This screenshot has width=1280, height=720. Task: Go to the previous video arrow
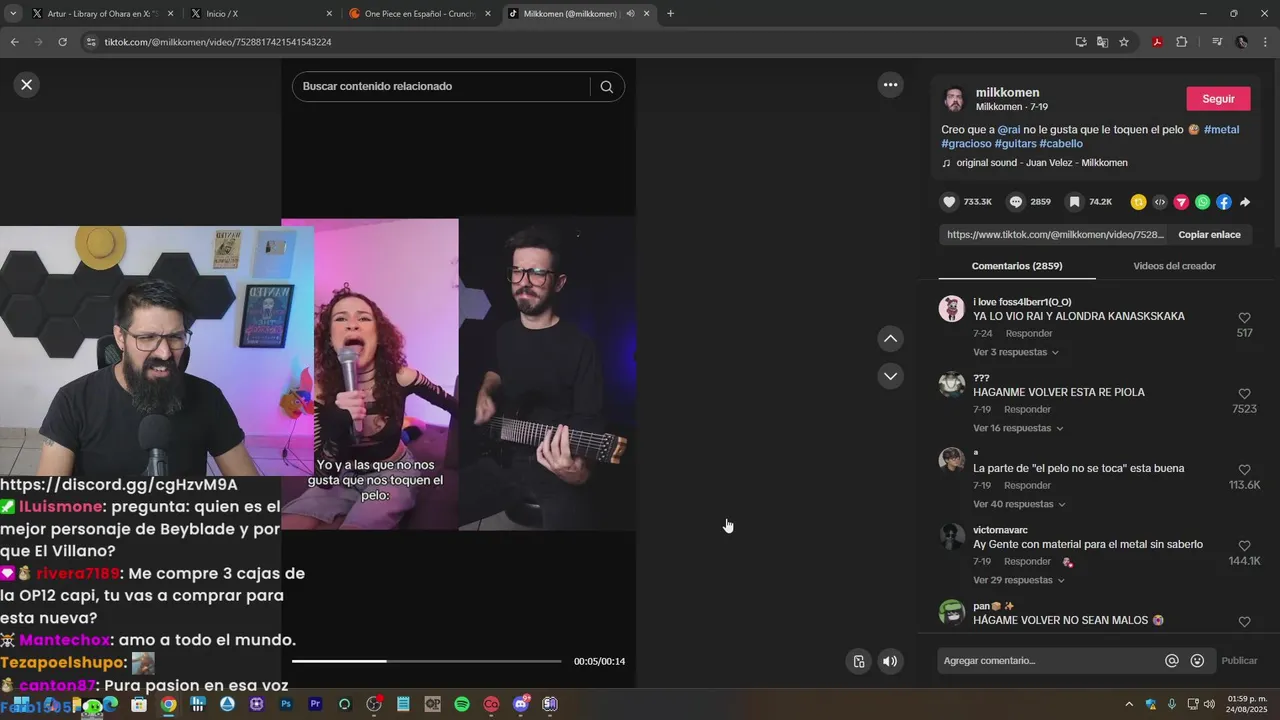point(890,339)
